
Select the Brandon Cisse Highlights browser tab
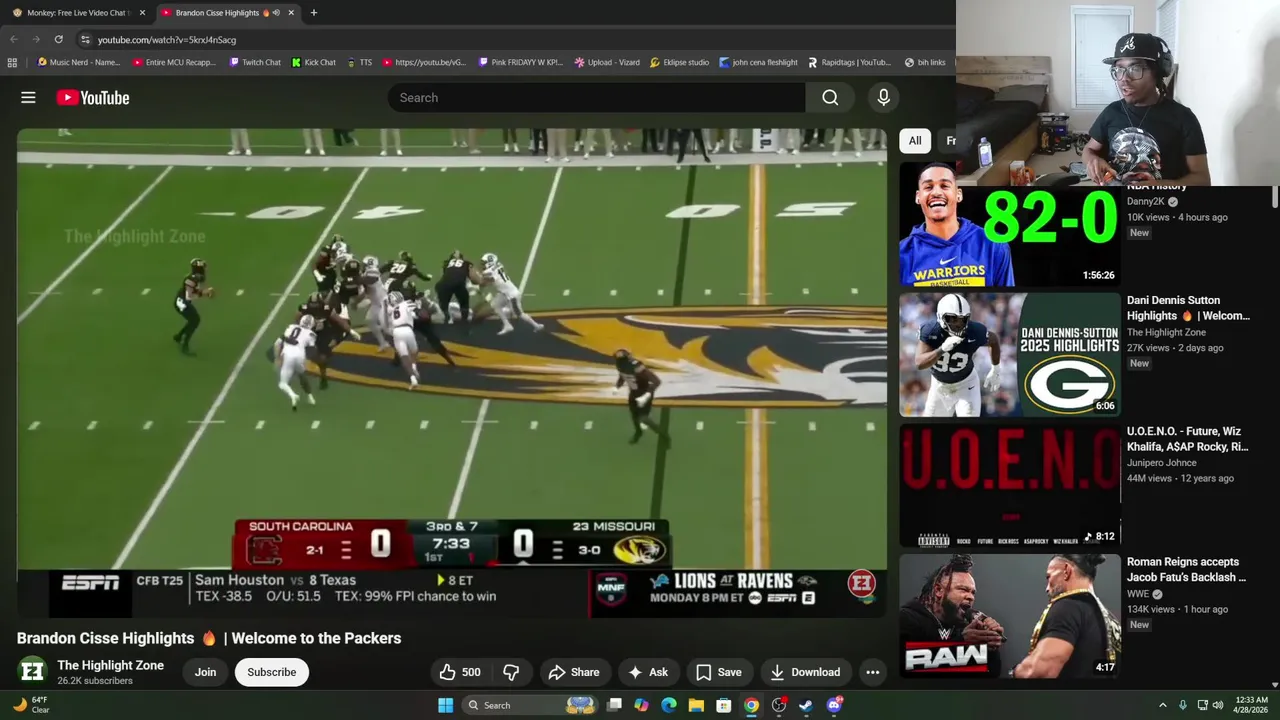227,13
